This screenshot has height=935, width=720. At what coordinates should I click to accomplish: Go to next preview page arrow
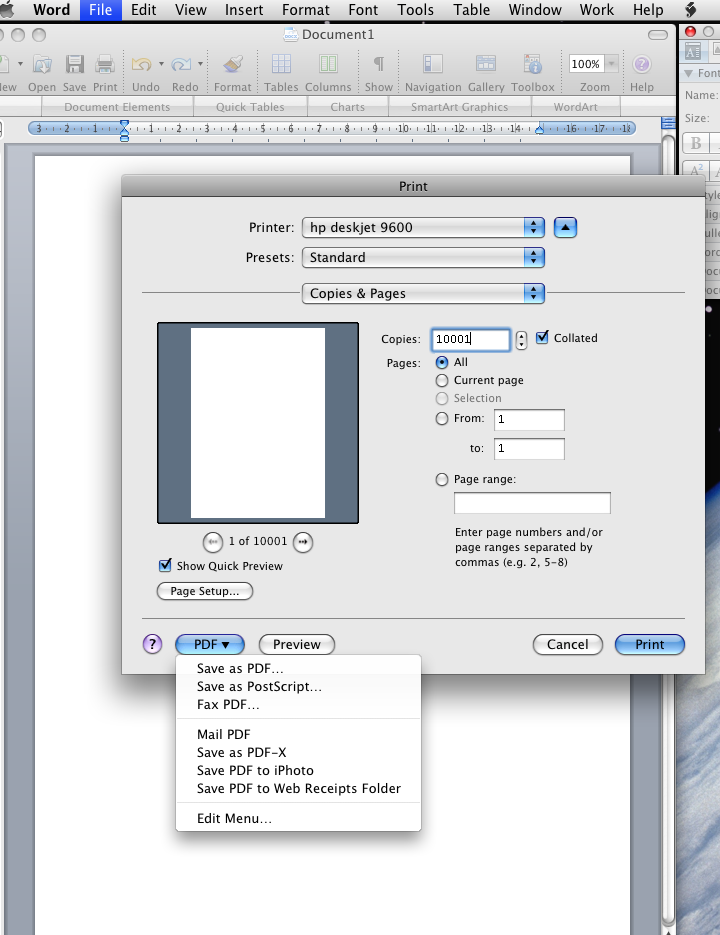pos(303,542)
